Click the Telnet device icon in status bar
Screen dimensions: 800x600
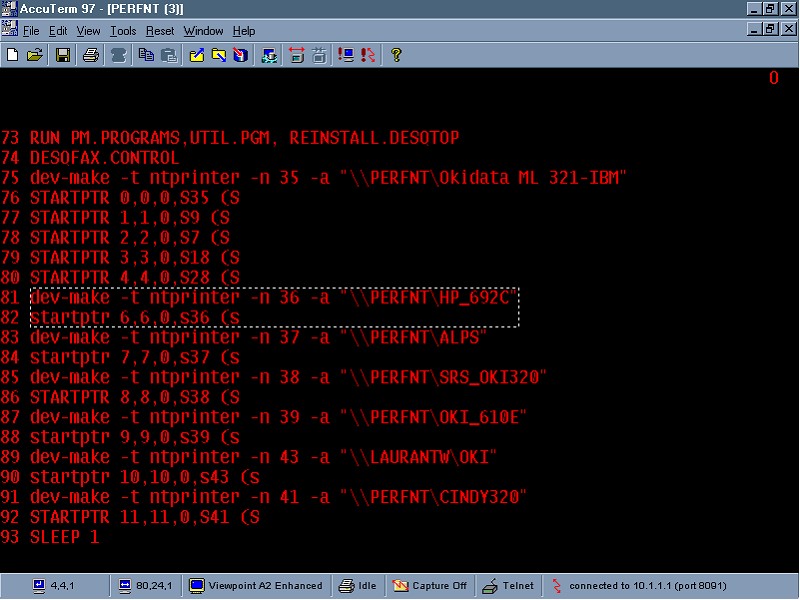(490, 586)
